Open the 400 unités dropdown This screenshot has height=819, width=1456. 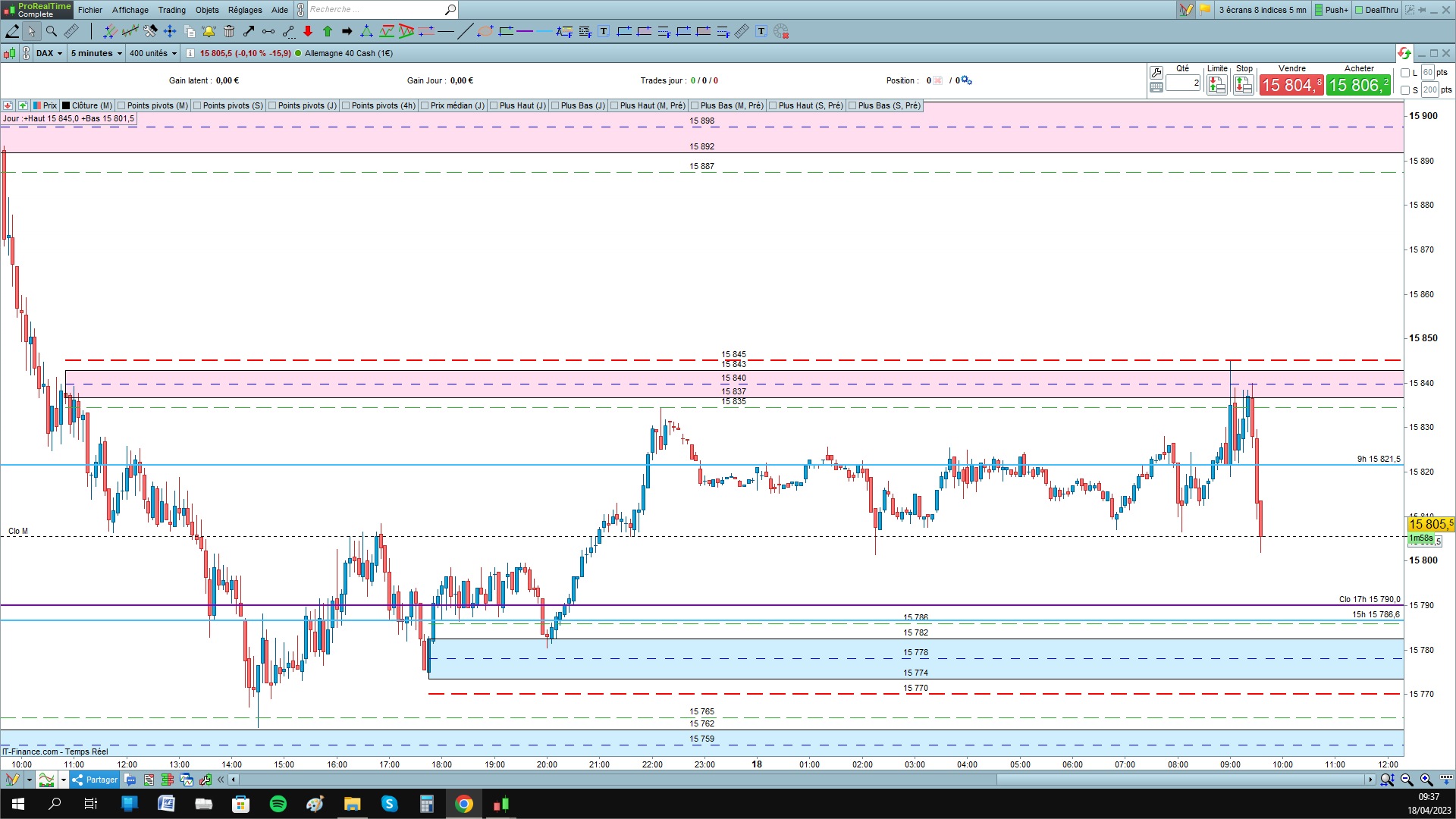152,53
